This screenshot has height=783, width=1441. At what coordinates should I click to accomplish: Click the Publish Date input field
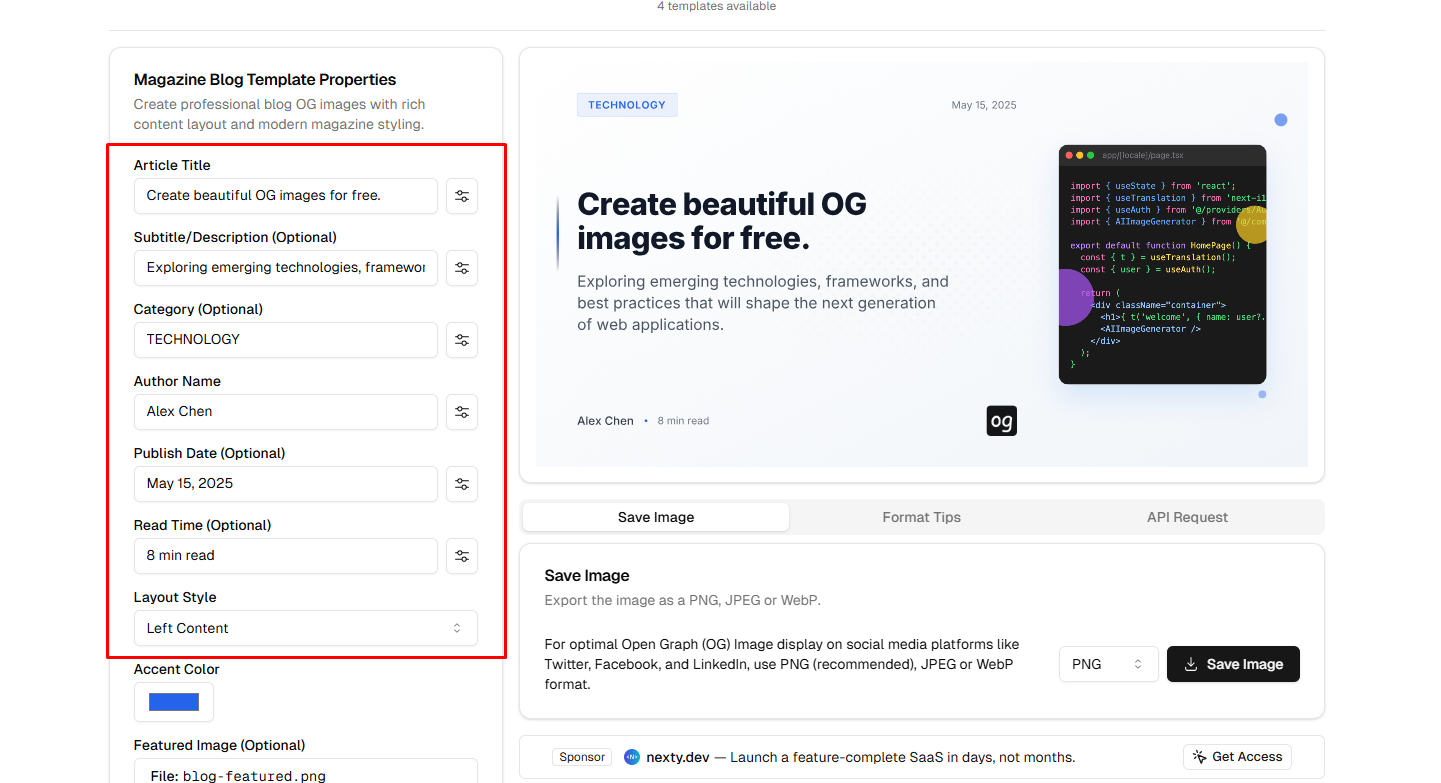(x=286, y=484)
